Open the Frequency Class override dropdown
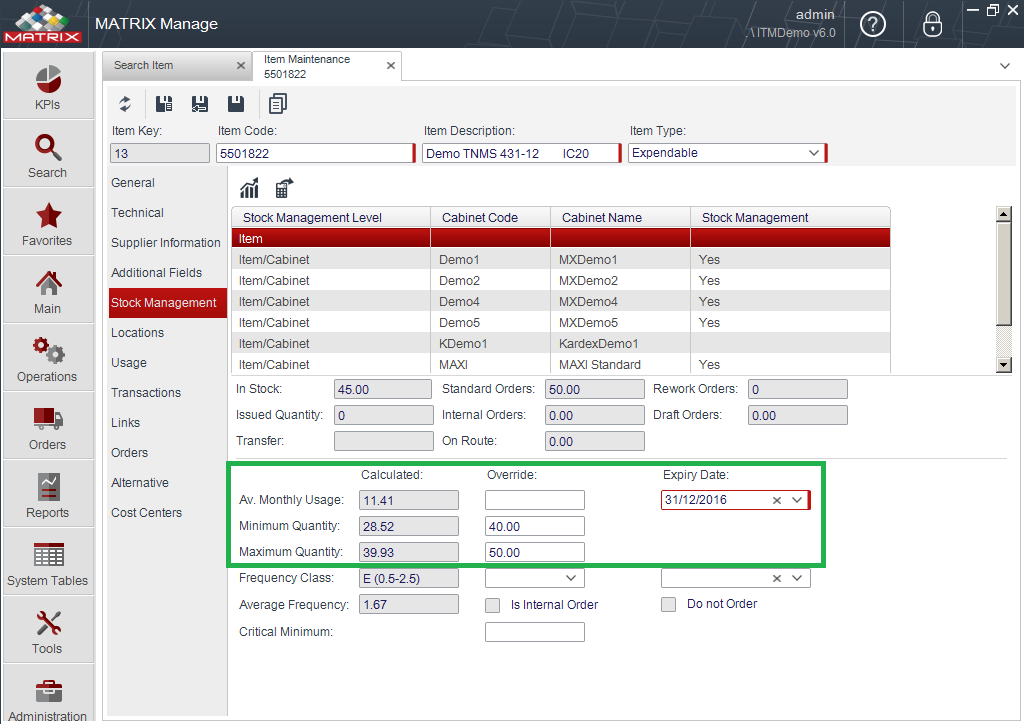 click(571, 578)
